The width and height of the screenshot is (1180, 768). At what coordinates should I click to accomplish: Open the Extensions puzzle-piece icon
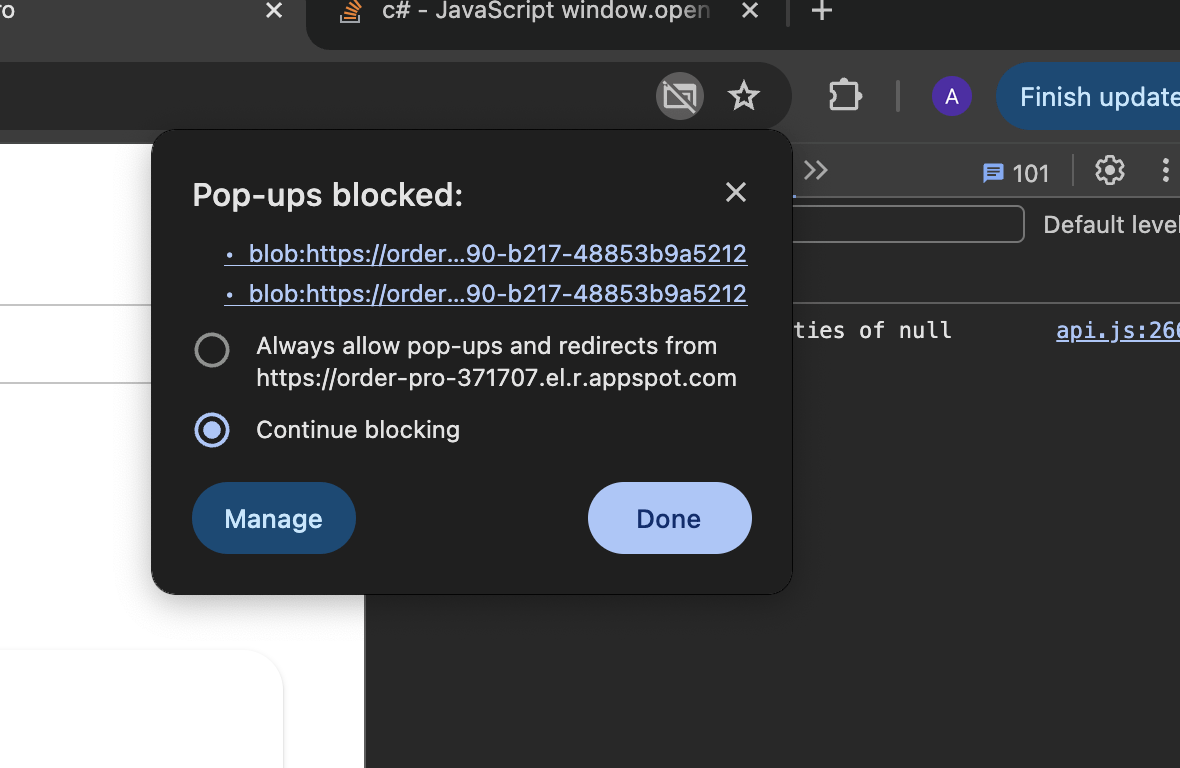844,95
